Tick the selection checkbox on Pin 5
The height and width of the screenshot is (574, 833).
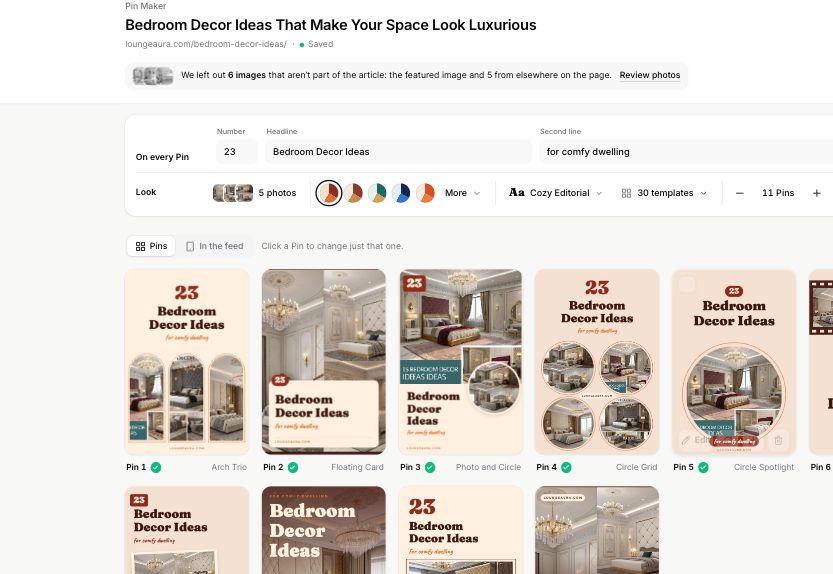(x=687, y=284)
